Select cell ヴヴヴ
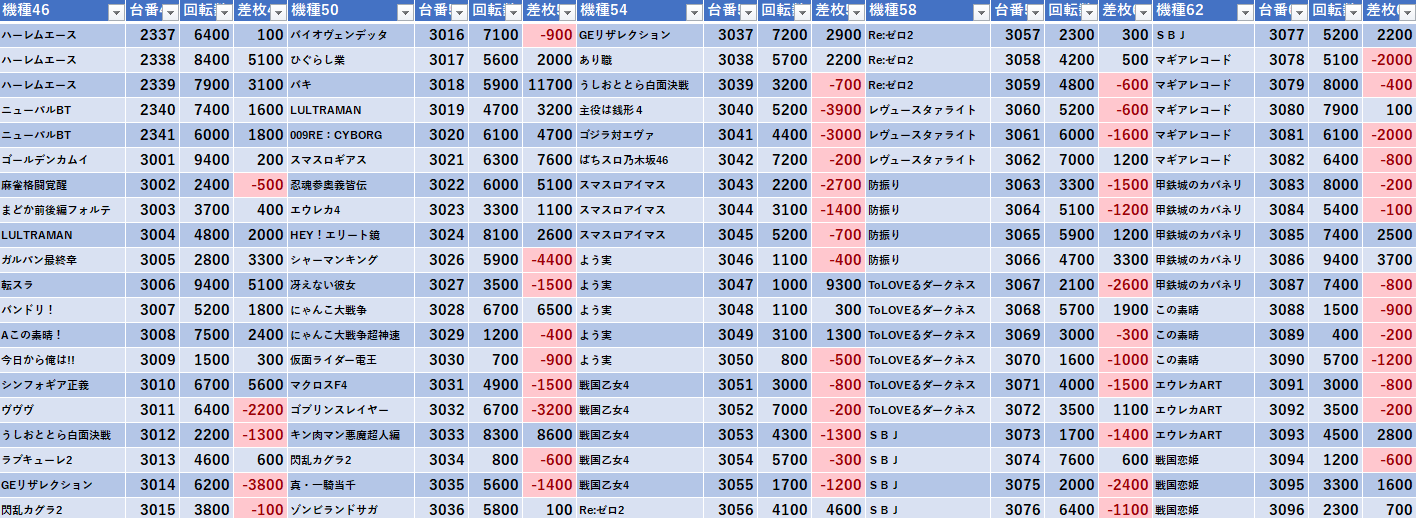 click(63, 410)
